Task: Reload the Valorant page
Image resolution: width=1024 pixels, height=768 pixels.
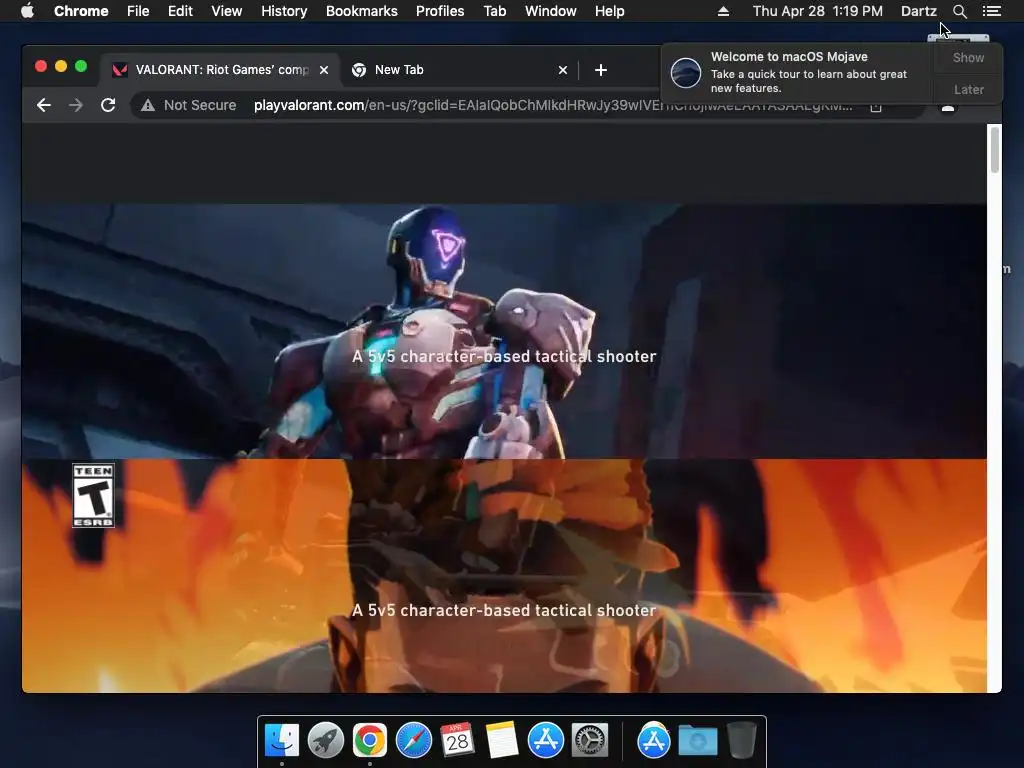Action: pyautogui.click(x=108, y=105)
